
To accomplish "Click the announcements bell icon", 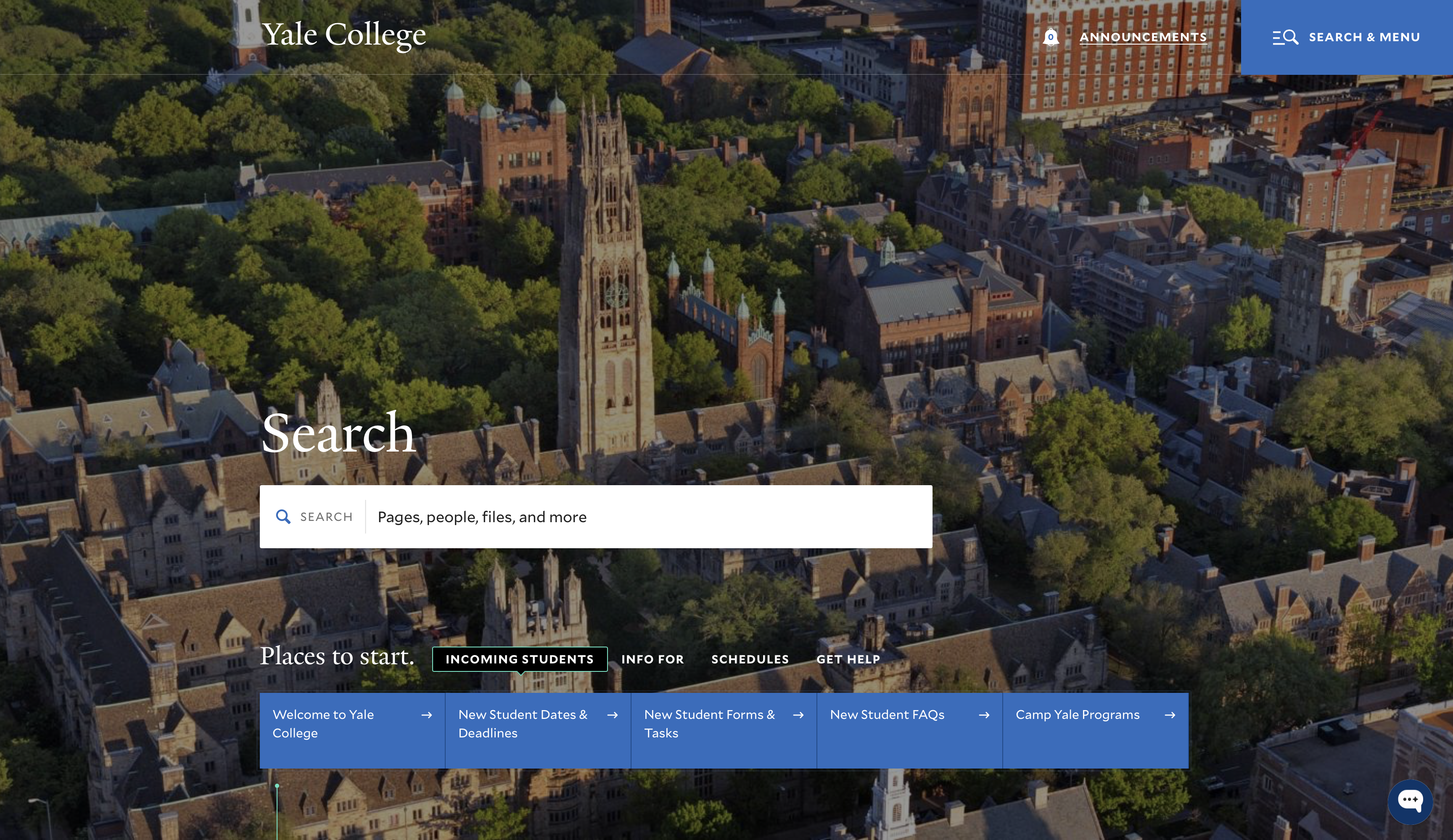I will [x=1051, y=37].
